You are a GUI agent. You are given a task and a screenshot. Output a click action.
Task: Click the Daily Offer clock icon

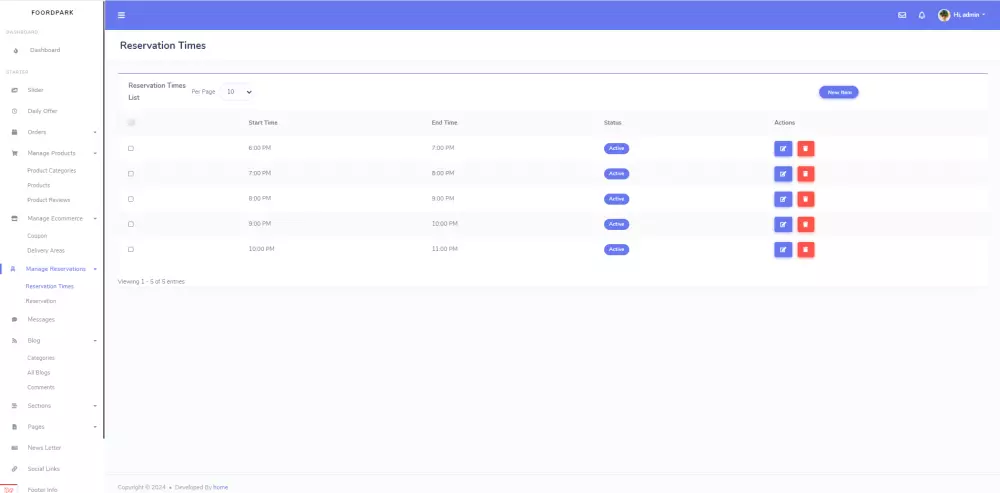click(15, 112)
